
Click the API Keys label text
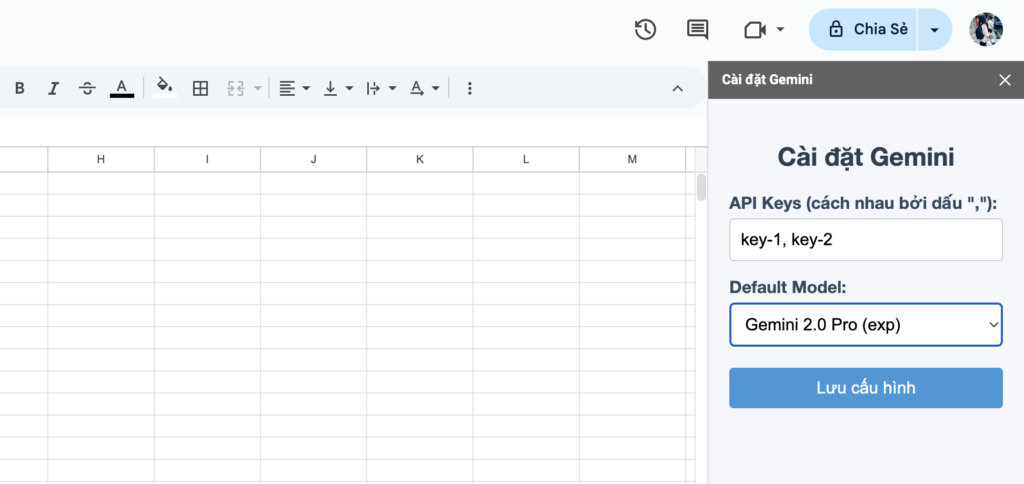coord(863,204)
